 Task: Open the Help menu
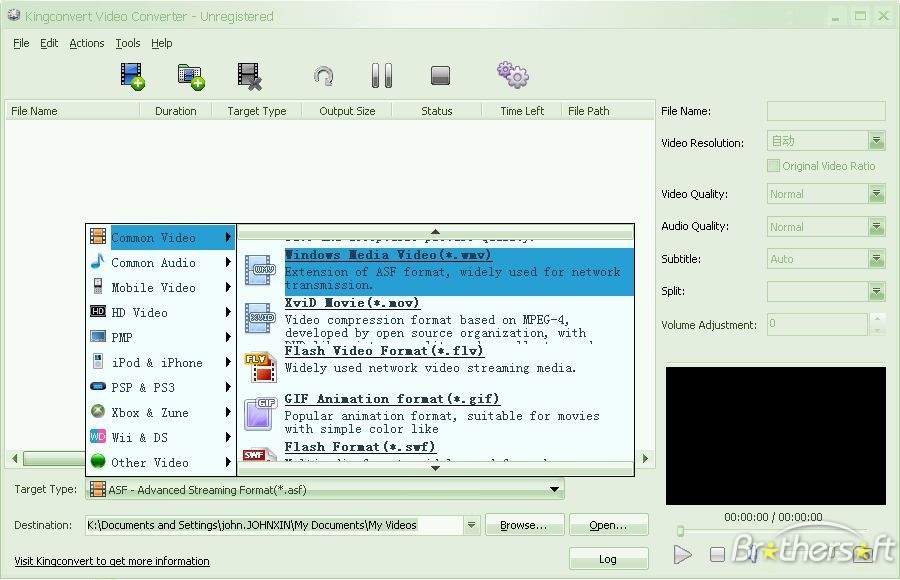coord(161,43)
